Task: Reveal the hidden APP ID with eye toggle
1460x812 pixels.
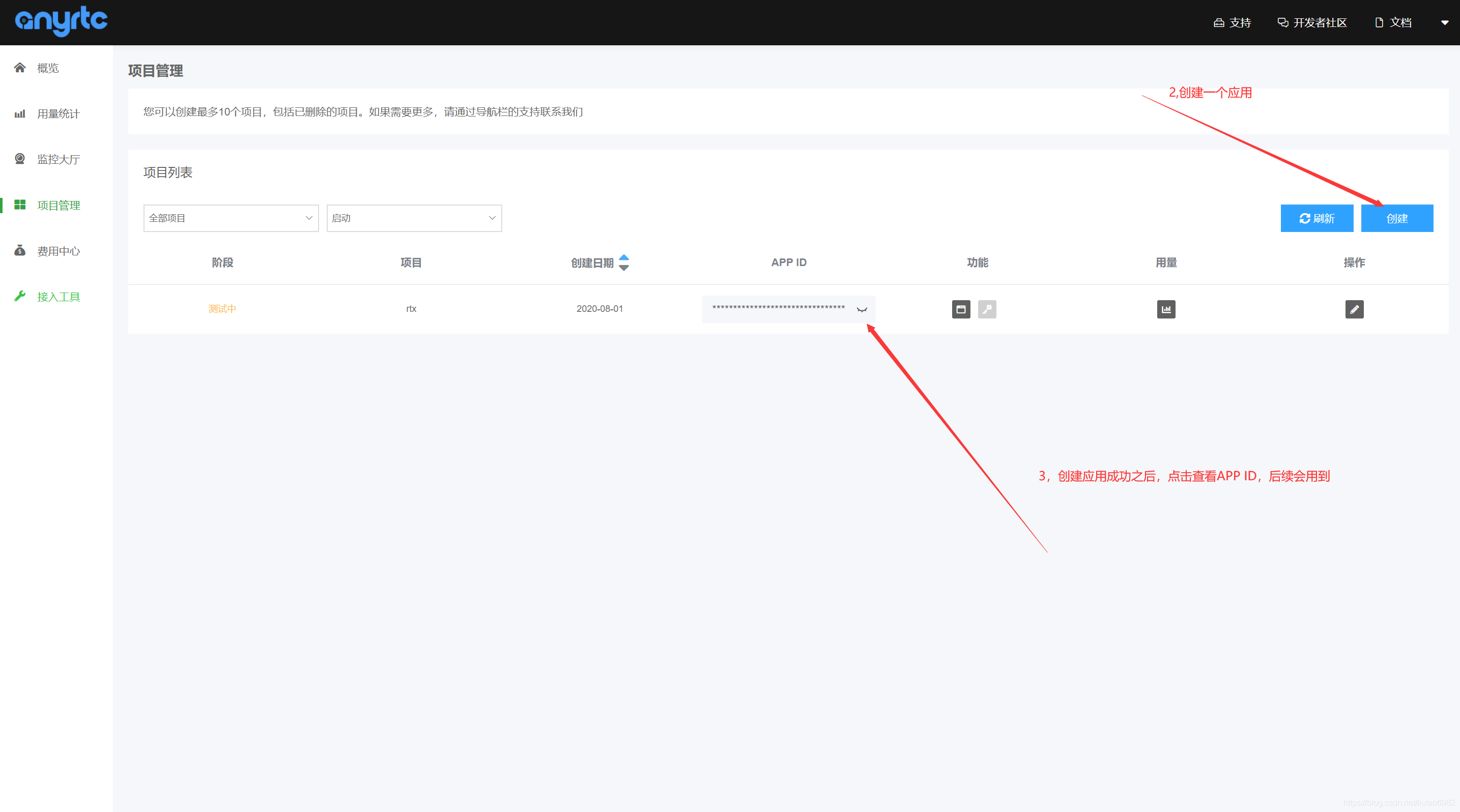Action: pos(862,309)
